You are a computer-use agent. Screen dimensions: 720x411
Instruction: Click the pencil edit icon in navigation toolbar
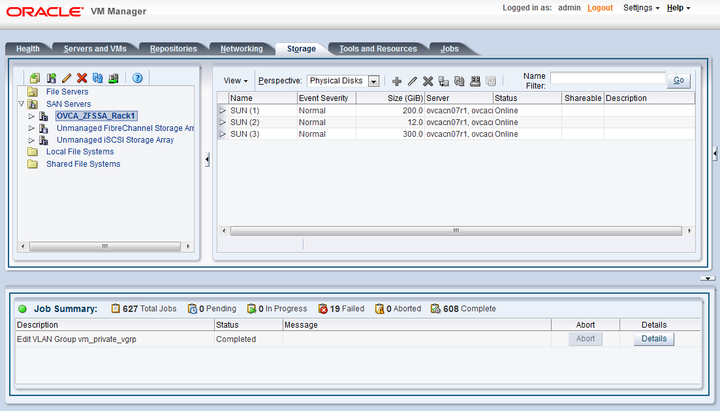coord(67,78)
